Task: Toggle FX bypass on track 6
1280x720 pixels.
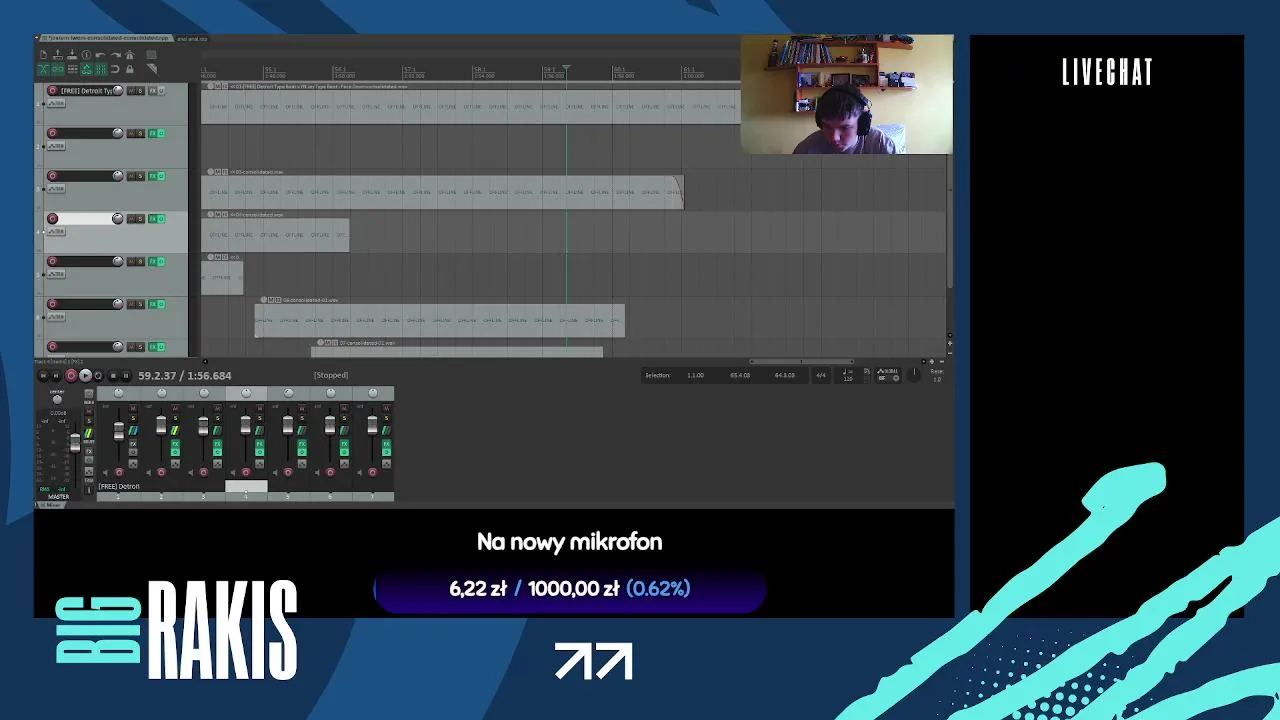Action: (x=161, y=304)
